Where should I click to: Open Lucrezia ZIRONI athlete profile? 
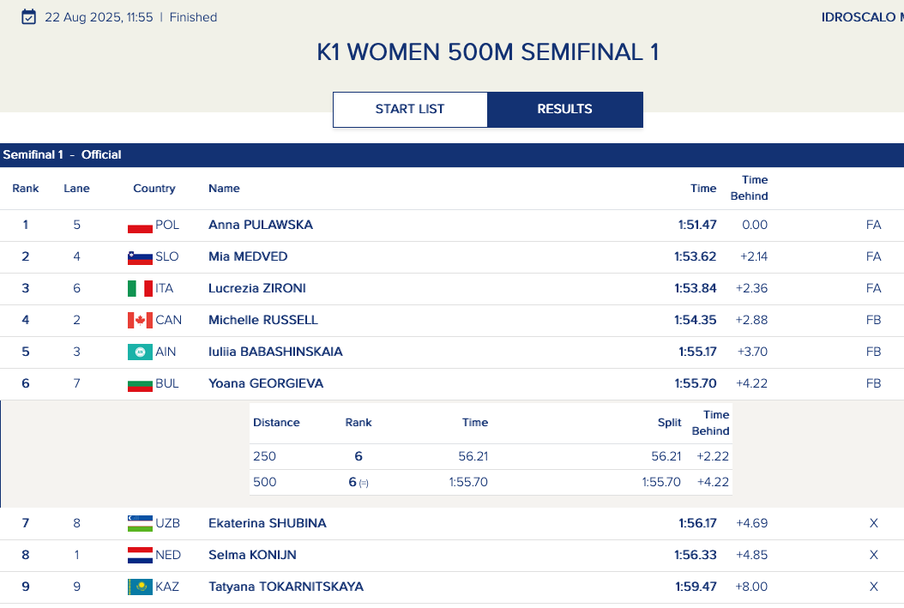pyautogui.click(x=257, y=289)
